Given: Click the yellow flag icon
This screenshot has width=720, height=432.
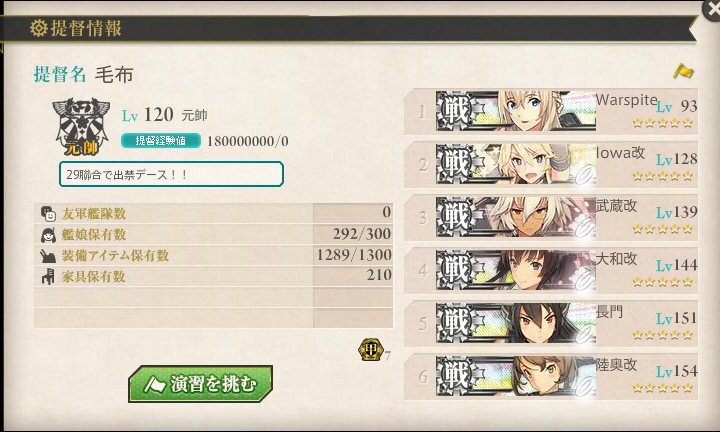Looking at the screenshot, I should click(683, 71).
